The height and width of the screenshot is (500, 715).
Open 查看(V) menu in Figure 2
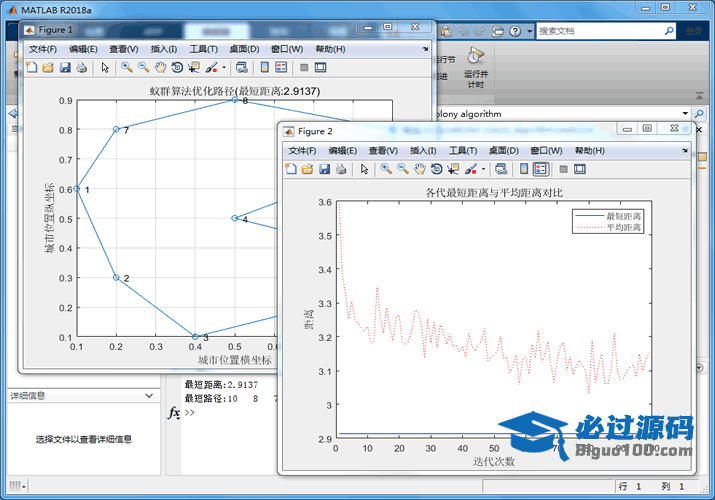383,150
